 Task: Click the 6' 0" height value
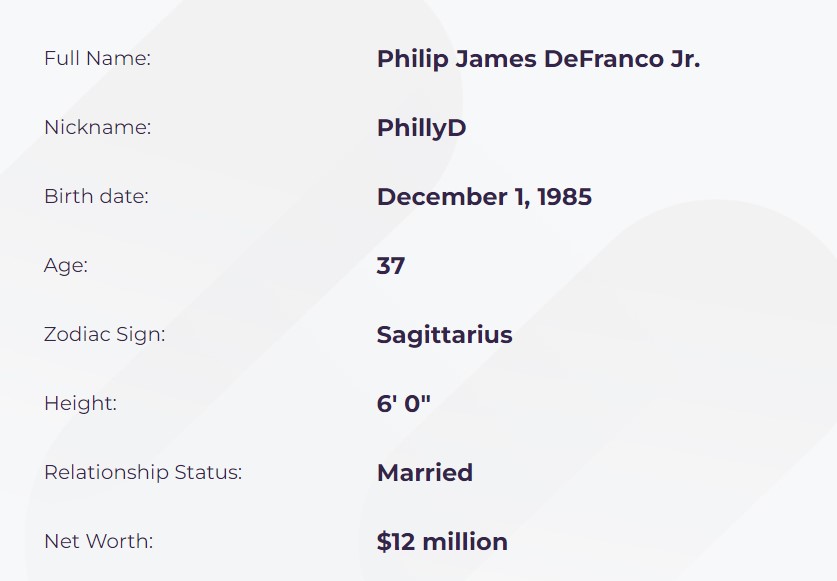pyautogui.click(x=403, y=404)
